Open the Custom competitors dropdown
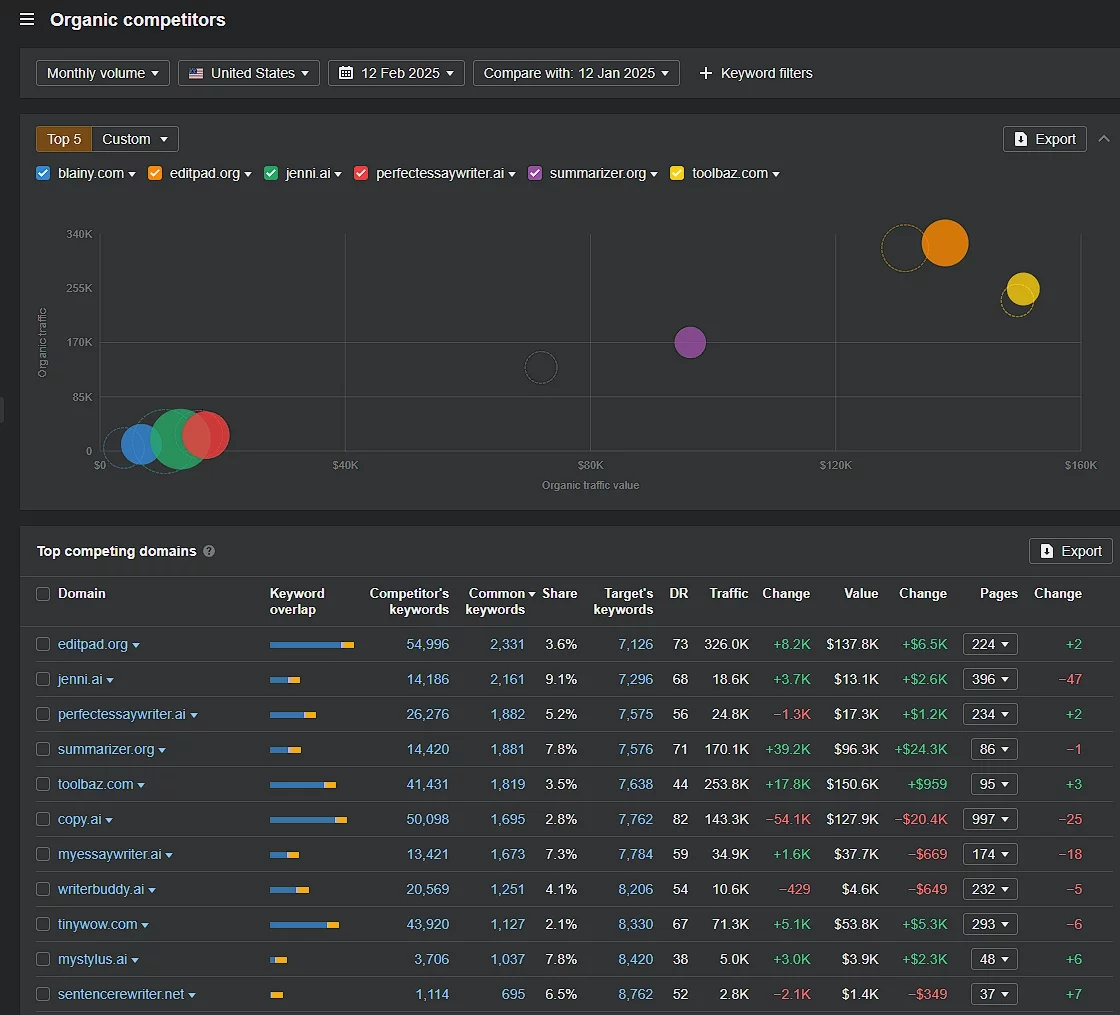Image resolution: width=1120 pixels, height=1015 pixels. click(135, 139)
